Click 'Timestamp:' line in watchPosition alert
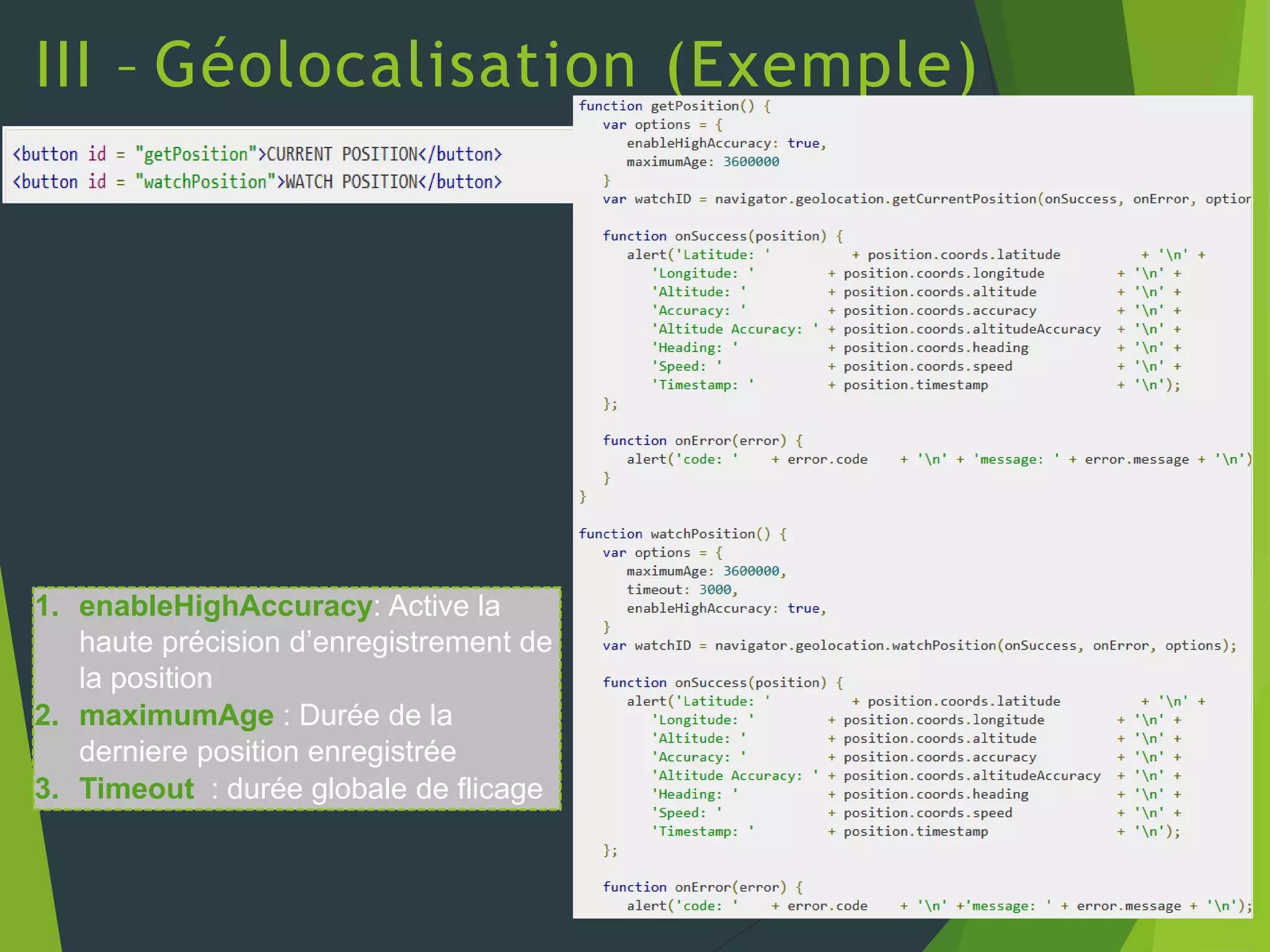This screenshot has height=952, width=1270. (917, 831)
